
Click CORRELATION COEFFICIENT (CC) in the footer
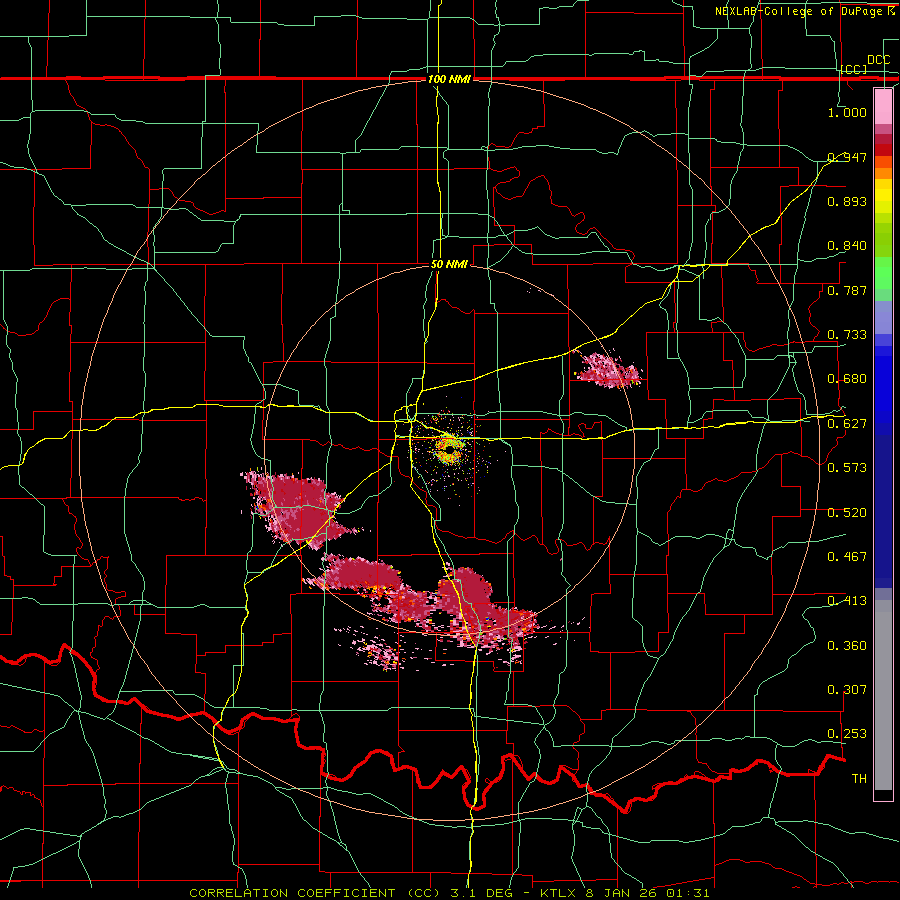point(315,893)
